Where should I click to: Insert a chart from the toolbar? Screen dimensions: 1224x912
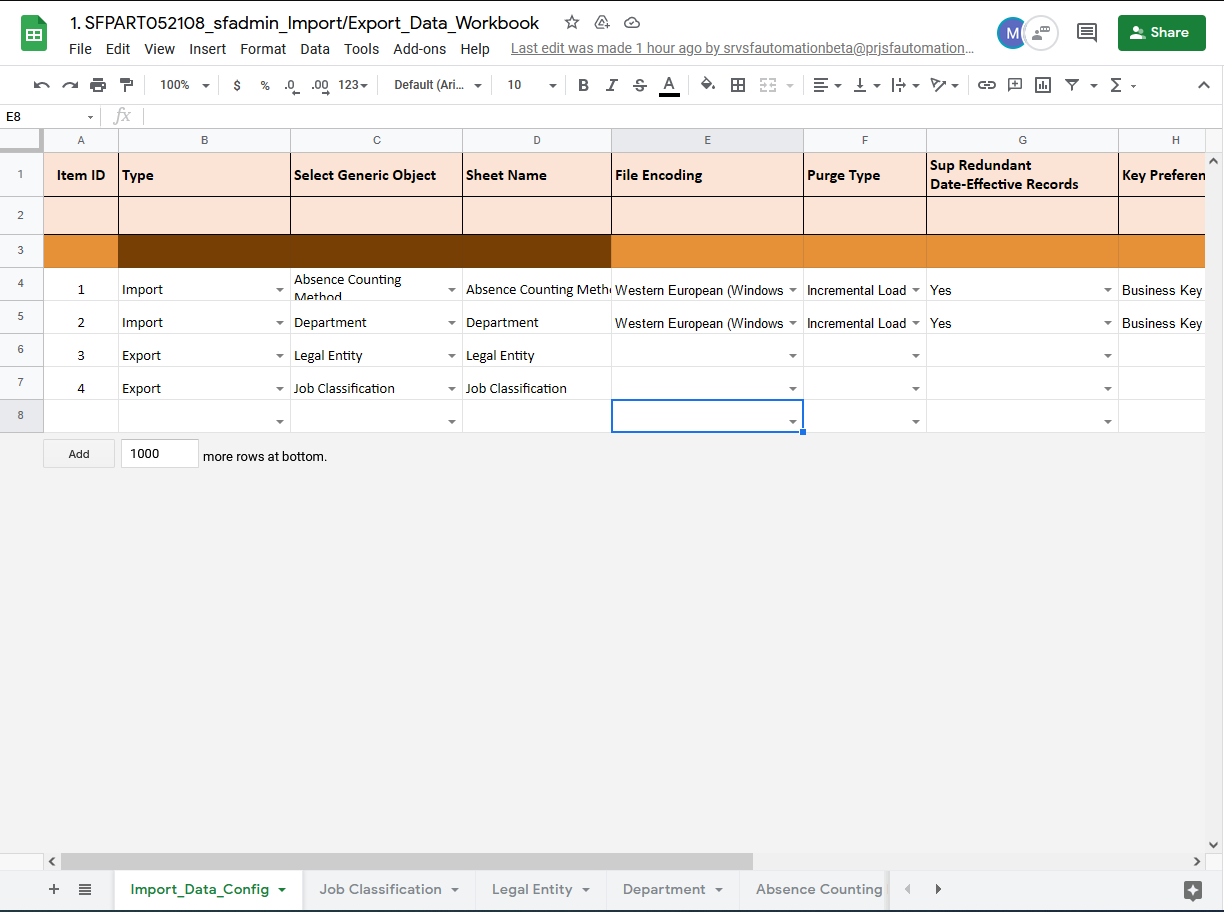[1042, 85]
